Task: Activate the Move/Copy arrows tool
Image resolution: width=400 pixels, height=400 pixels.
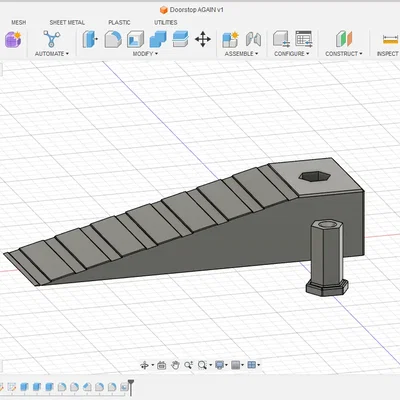Action: [203, 39]
